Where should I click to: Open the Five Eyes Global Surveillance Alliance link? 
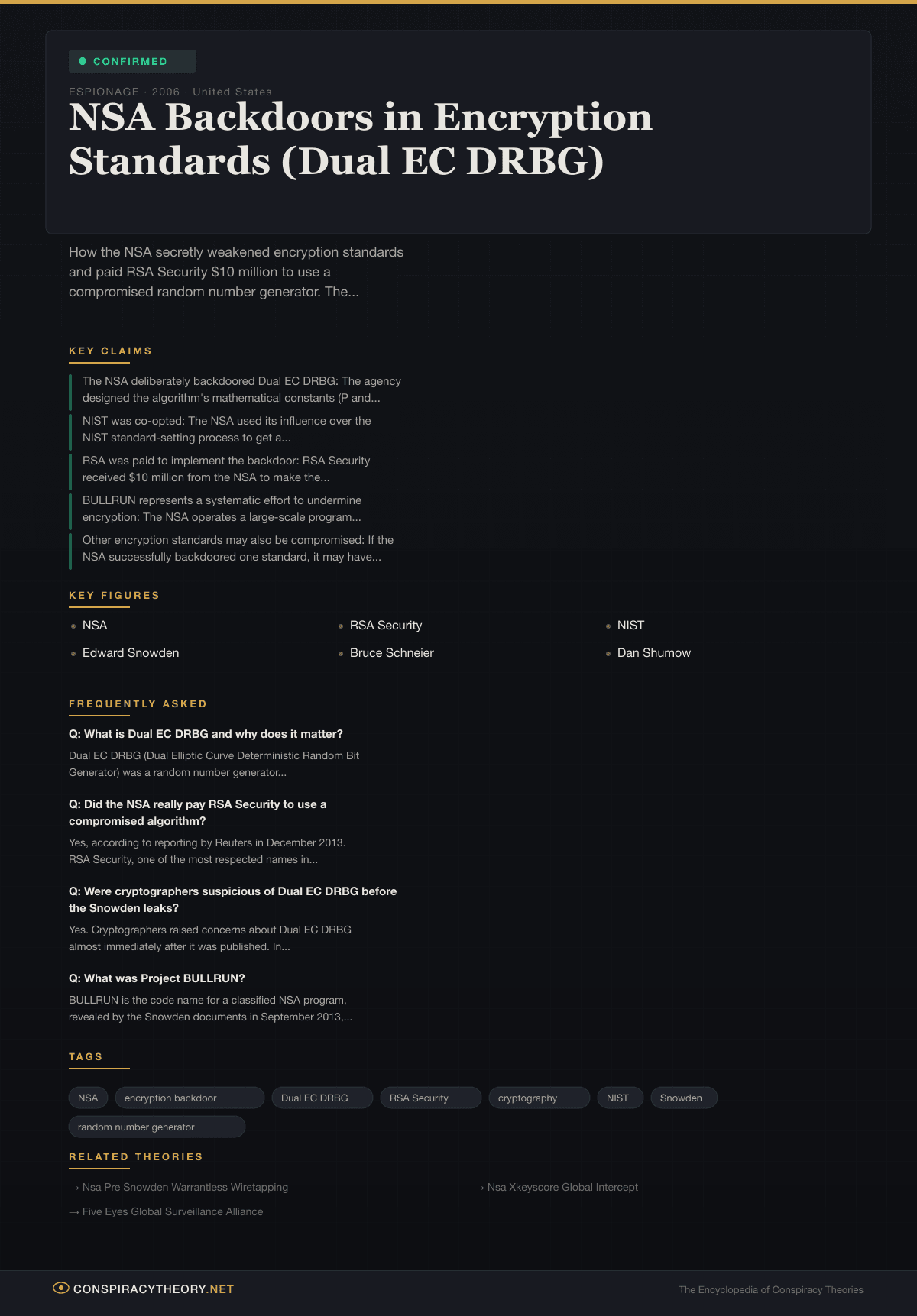tap(173, 1211)
